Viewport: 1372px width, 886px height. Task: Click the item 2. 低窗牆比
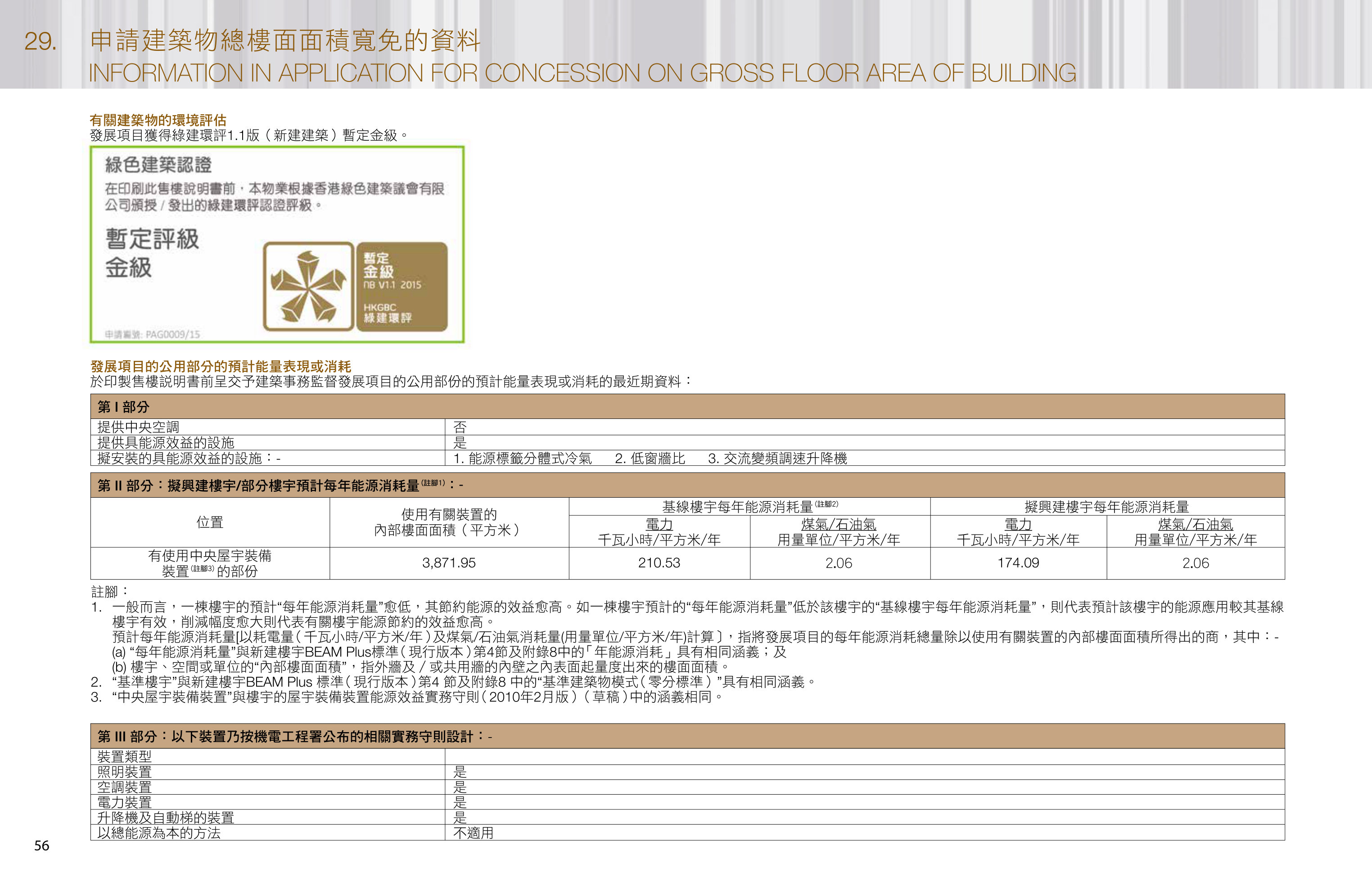[x=650, y=458]
